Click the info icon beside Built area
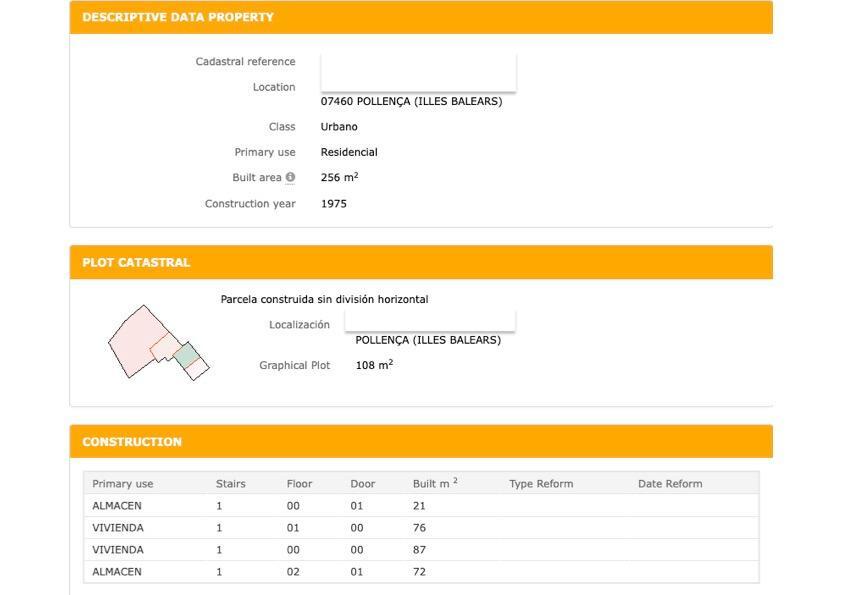This screenshot has height=595, width=842. (290, 178)
